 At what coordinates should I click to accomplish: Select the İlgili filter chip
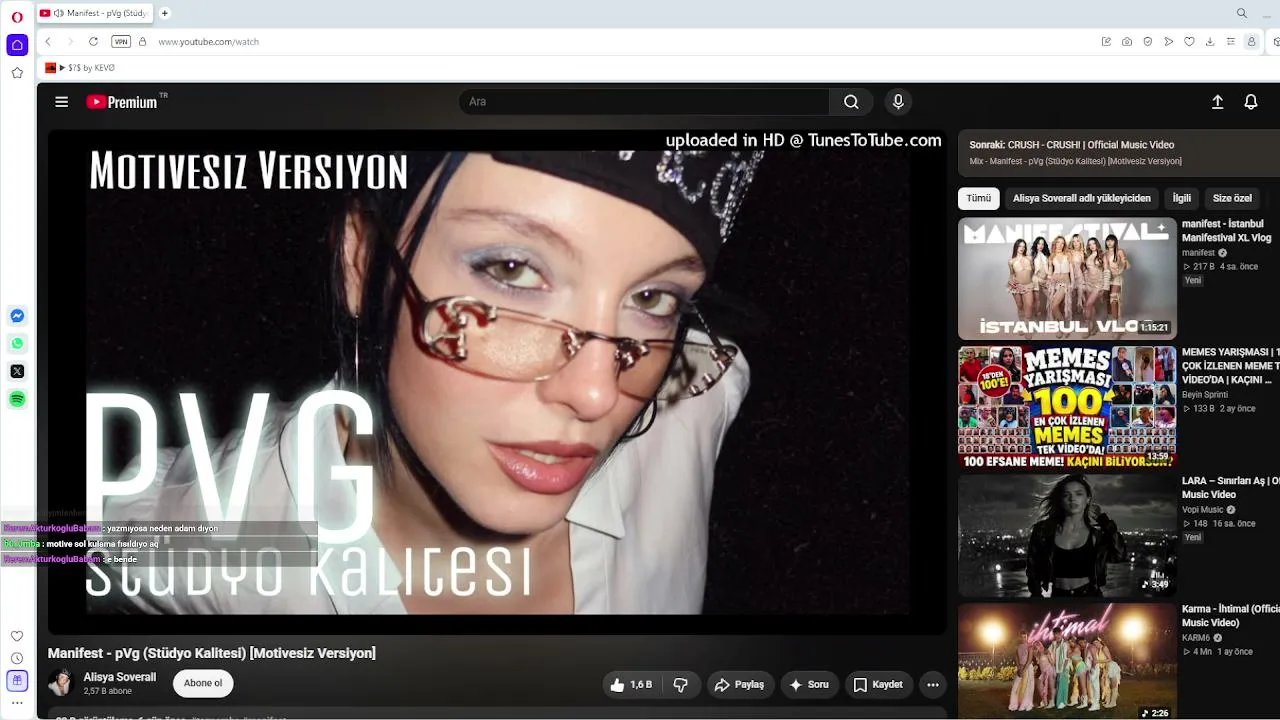[x=1182, y=198]
